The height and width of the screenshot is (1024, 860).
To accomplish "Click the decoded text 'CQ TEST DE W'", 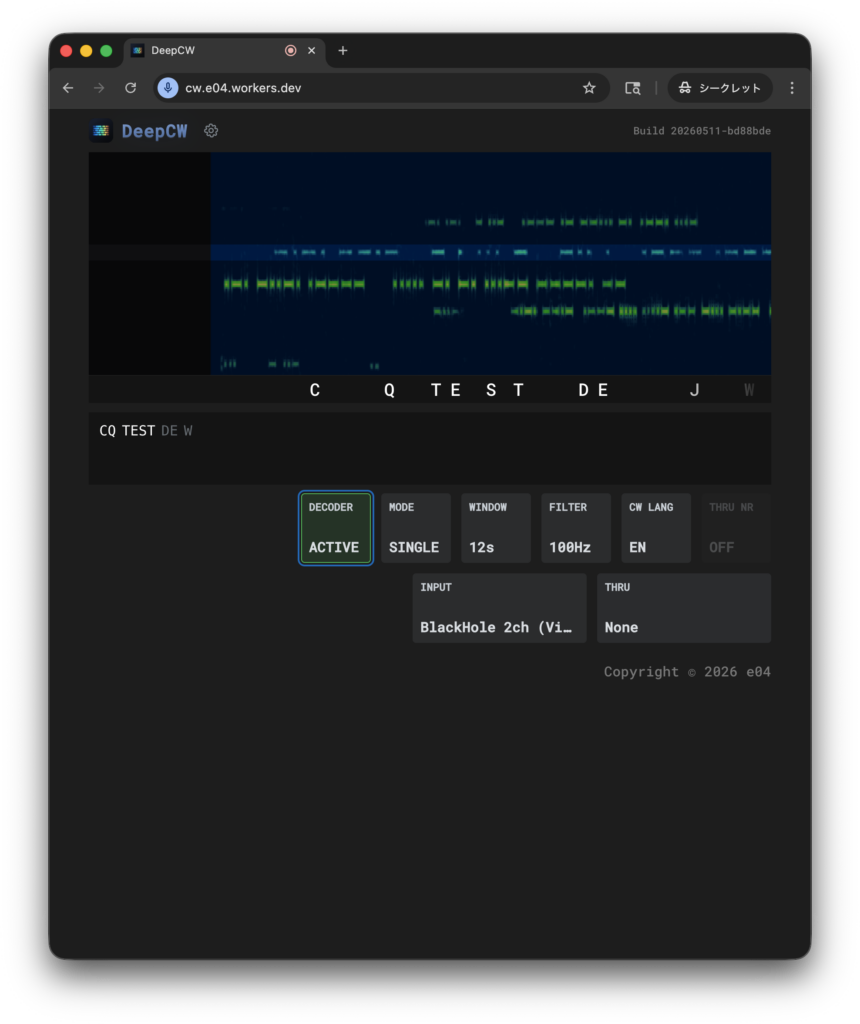I will (x=146, y=431).
